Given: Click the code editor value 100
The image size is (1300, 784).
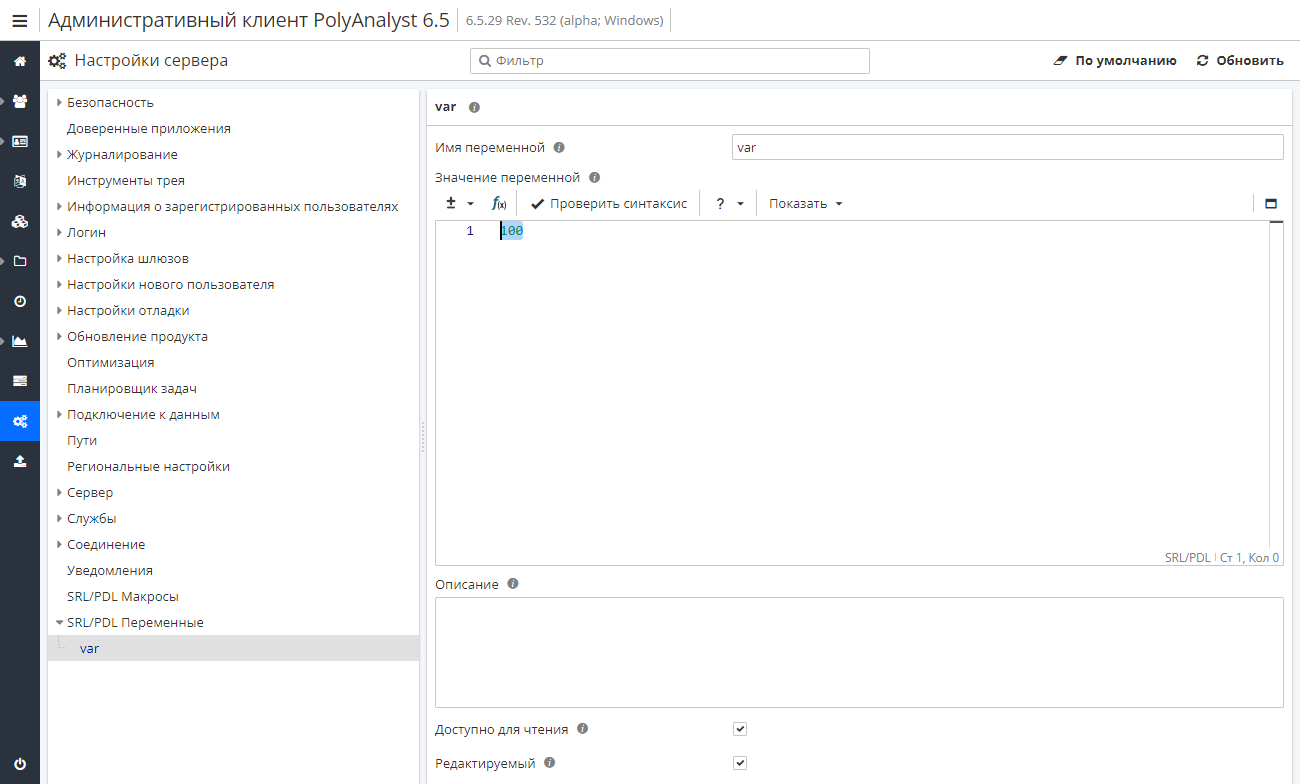Looking at the screenshot, I should 512,231.
